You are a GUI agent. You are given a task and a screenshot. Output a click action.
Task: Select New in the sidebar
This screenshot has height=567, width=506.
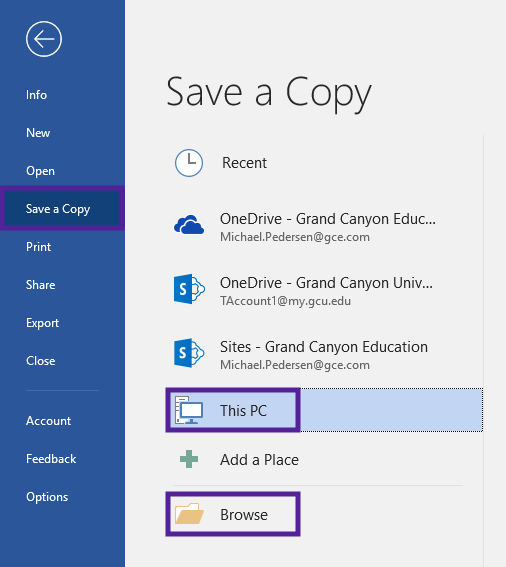click(x=38, y=133)
